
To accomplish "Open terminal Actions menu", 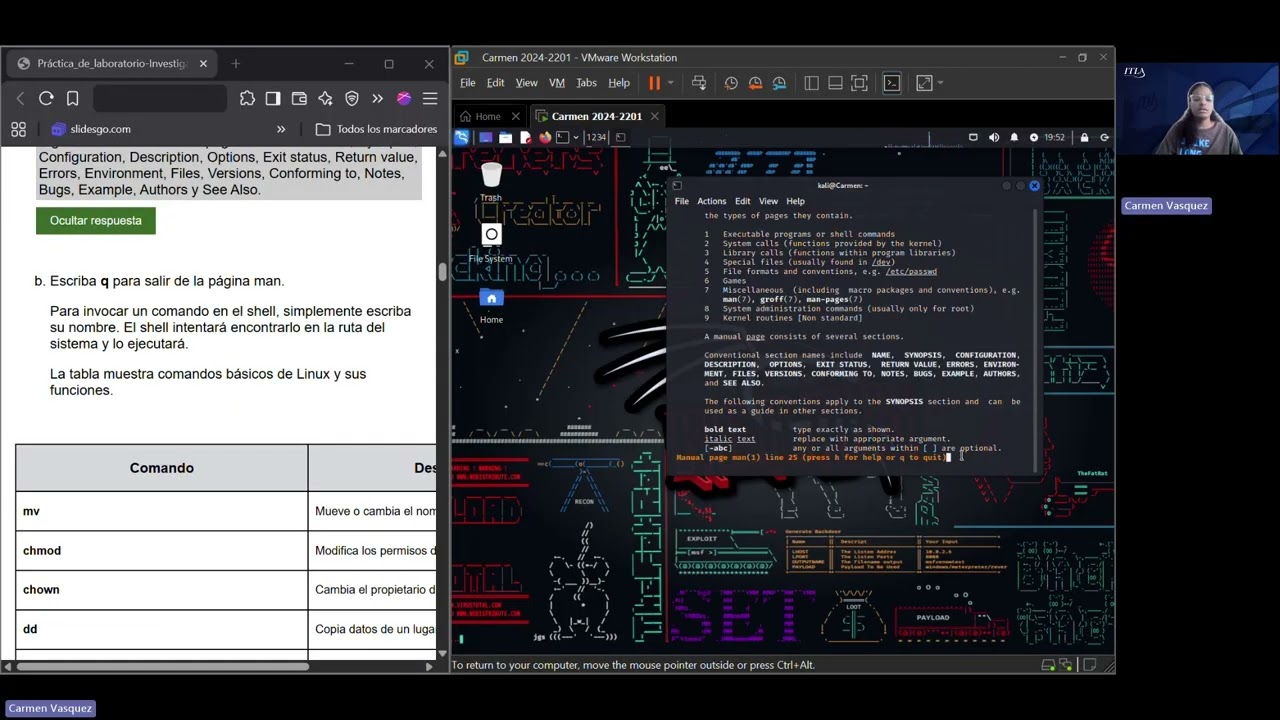I will coord(711,201).
